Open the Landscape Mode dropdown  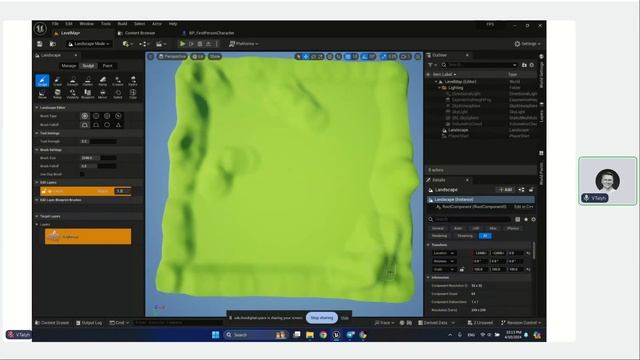[89, 44]
